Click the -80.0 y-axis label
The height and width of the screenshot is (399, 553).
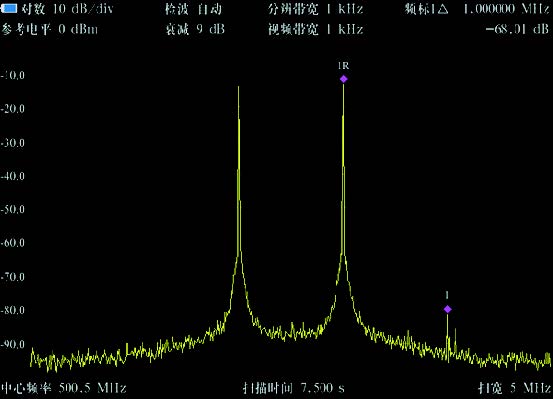tap(12, 310)
